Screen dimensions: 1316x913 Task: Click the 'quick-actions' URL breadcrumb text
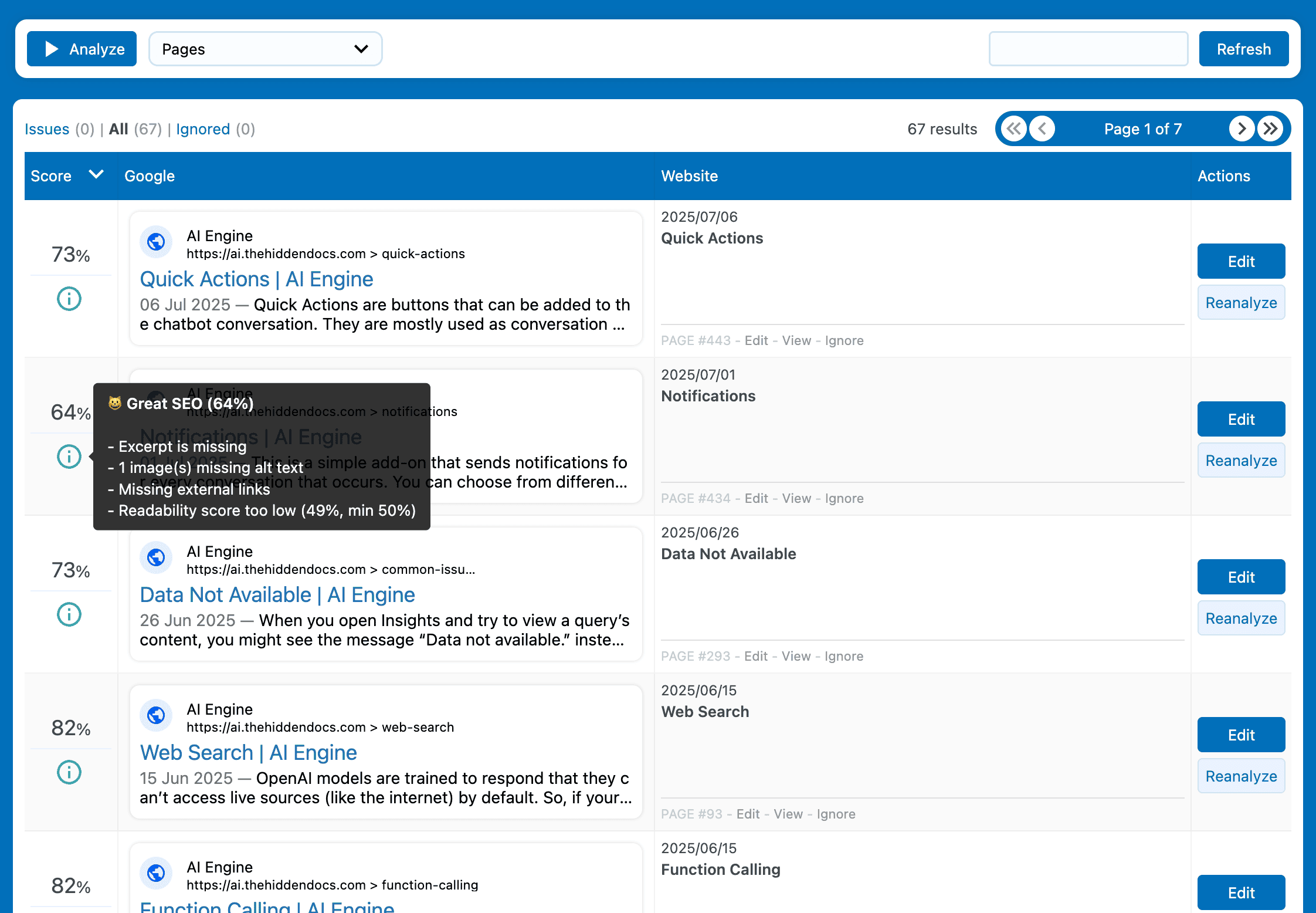tap(423, 253)
